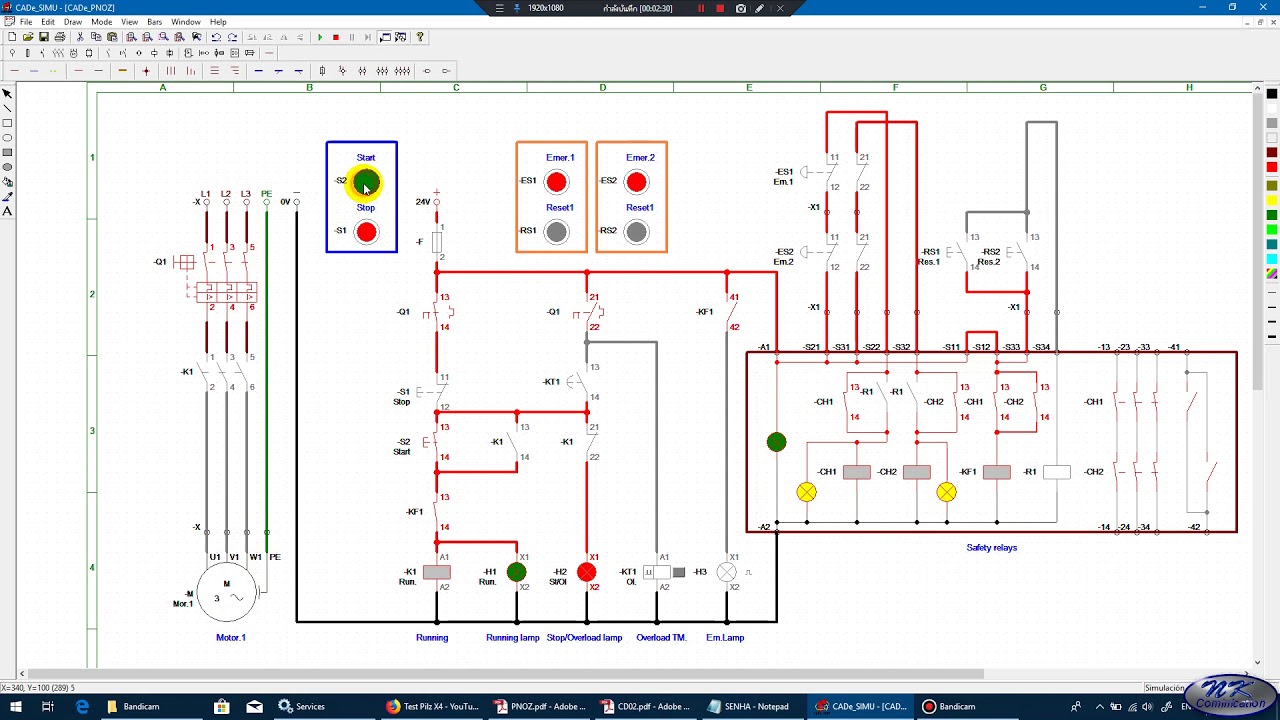The height and width of the screenshot is (720, 1280).
Task: Open a file using folder toolbar icon
Action: (x=28, y=37)
